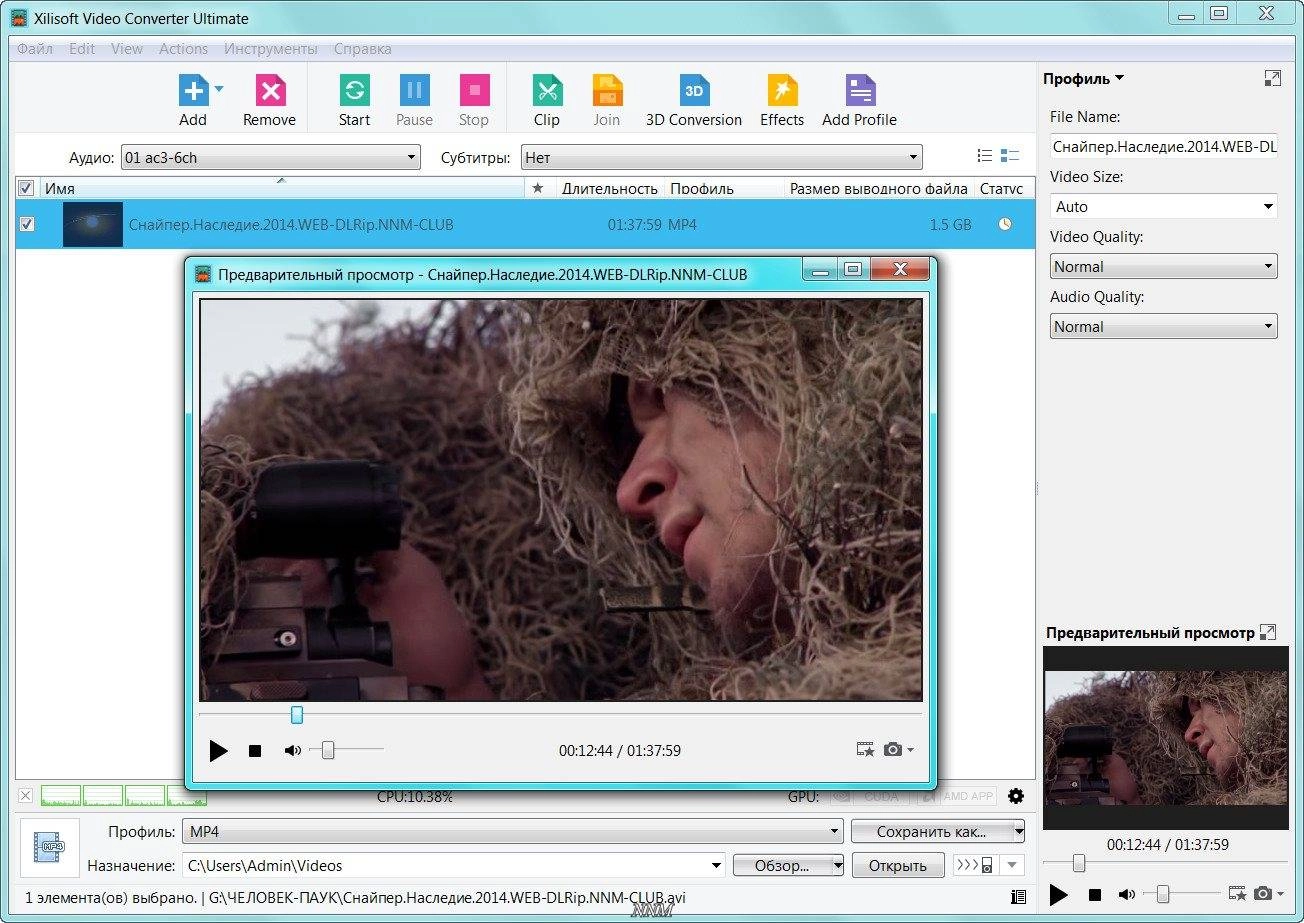
Task: Stop playback in the side preview panel
Action: [x=1095, y=894]
